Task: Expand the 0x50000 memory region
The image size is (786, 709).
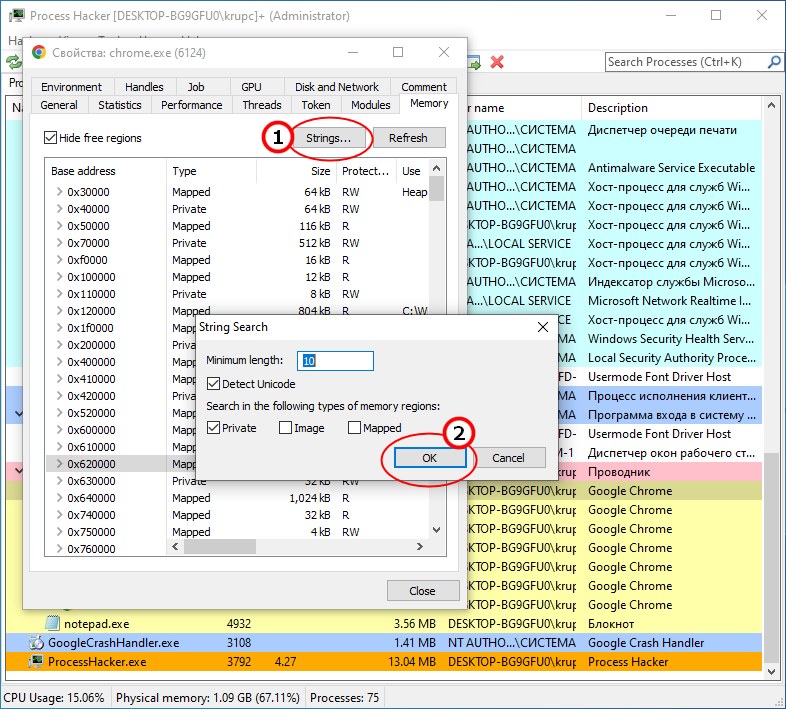Action: pos(59,226)
